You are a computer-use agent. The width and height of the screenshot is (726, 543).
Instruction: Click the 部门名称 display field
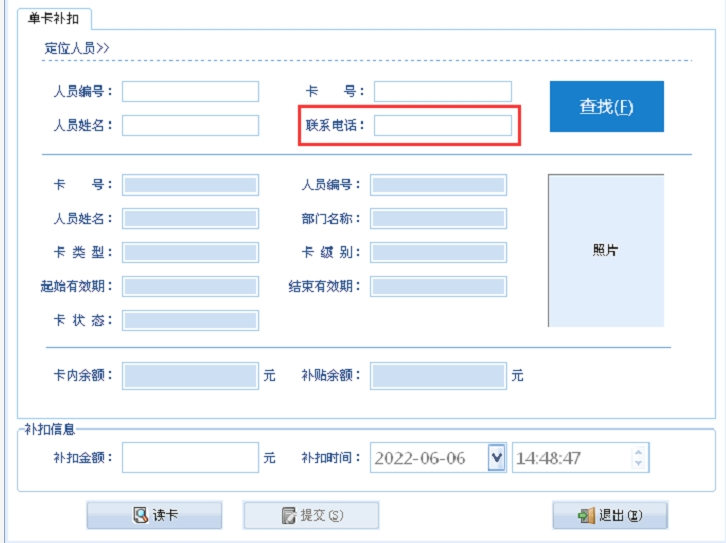click(438, 219)
